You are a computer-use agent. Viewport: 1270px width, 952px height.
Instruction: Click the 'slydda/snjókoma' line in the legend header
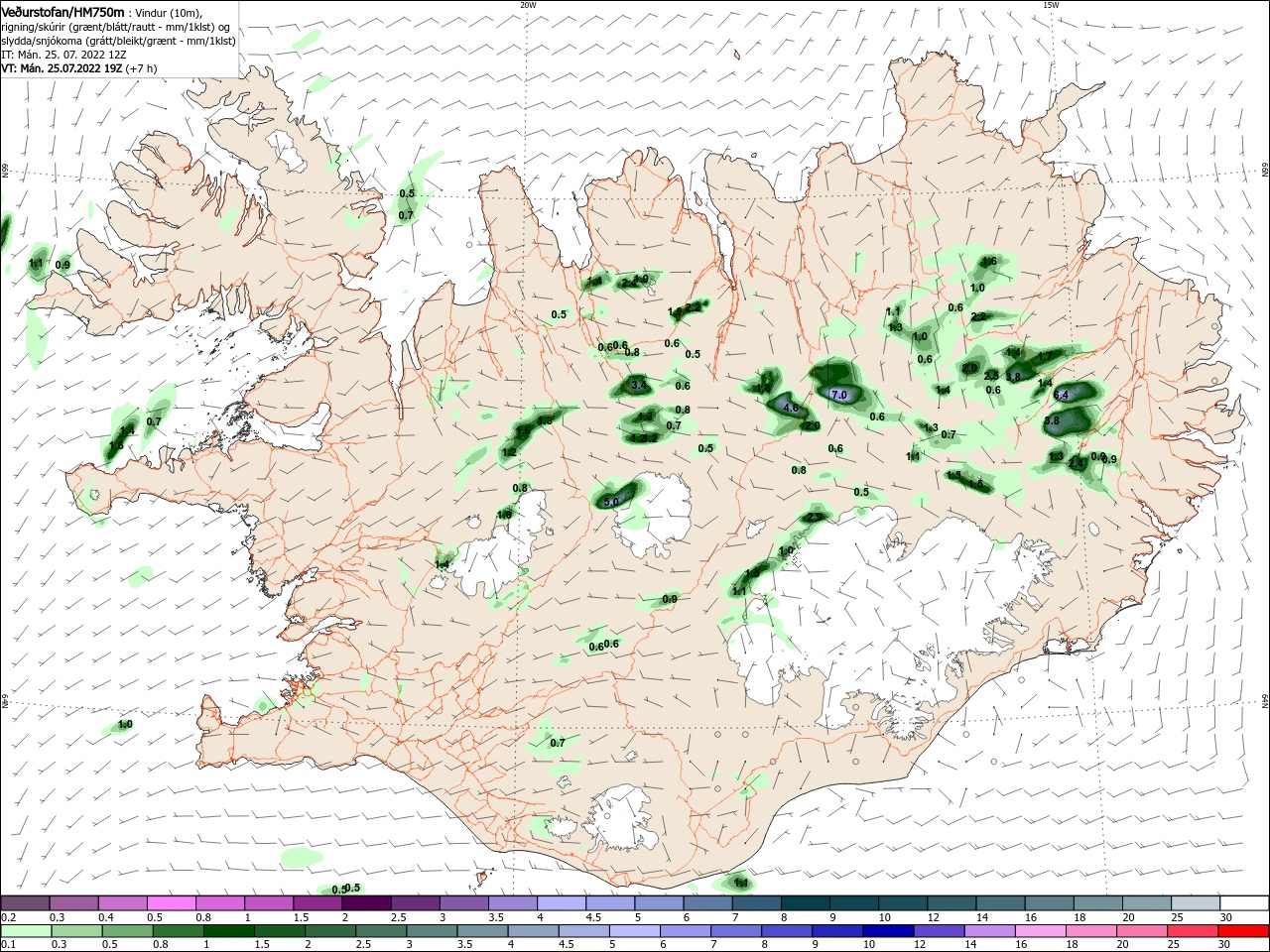coord(117,41)
